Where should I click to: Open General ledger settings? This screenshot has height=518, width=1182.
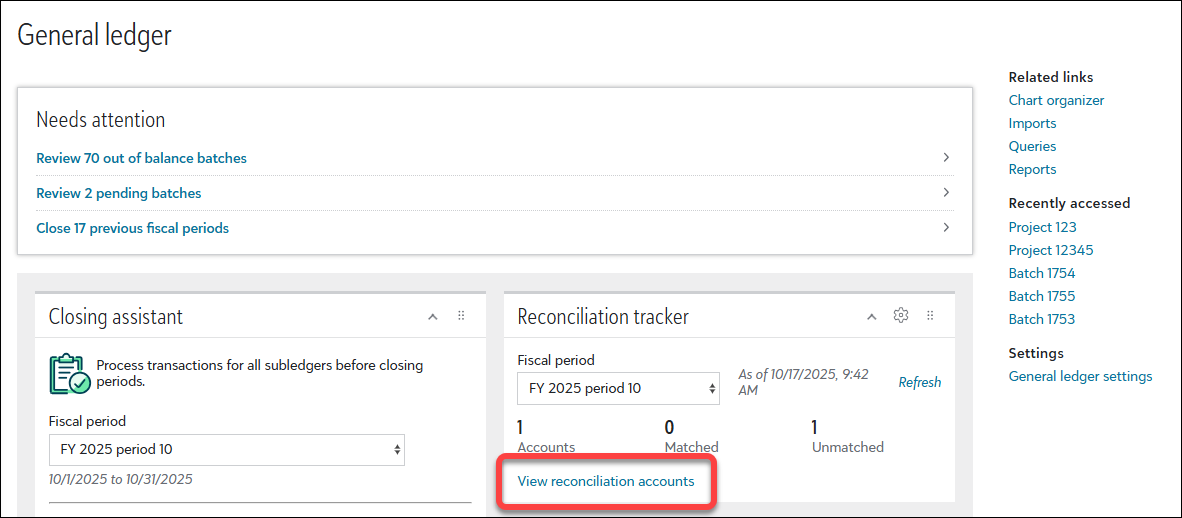(x=1080, y=376)
